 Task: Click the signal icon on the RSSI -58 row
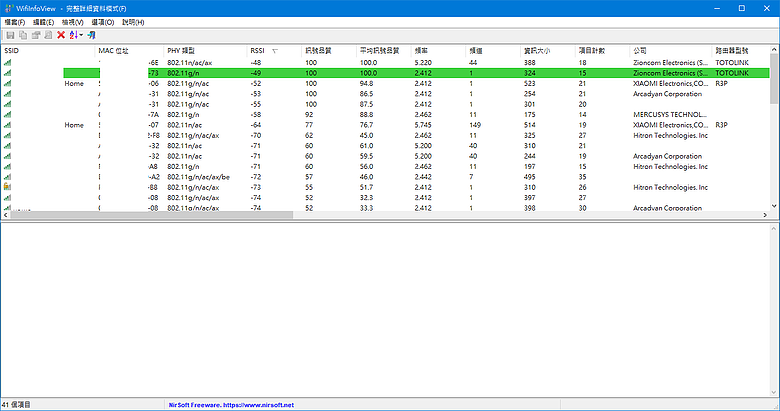7,114
